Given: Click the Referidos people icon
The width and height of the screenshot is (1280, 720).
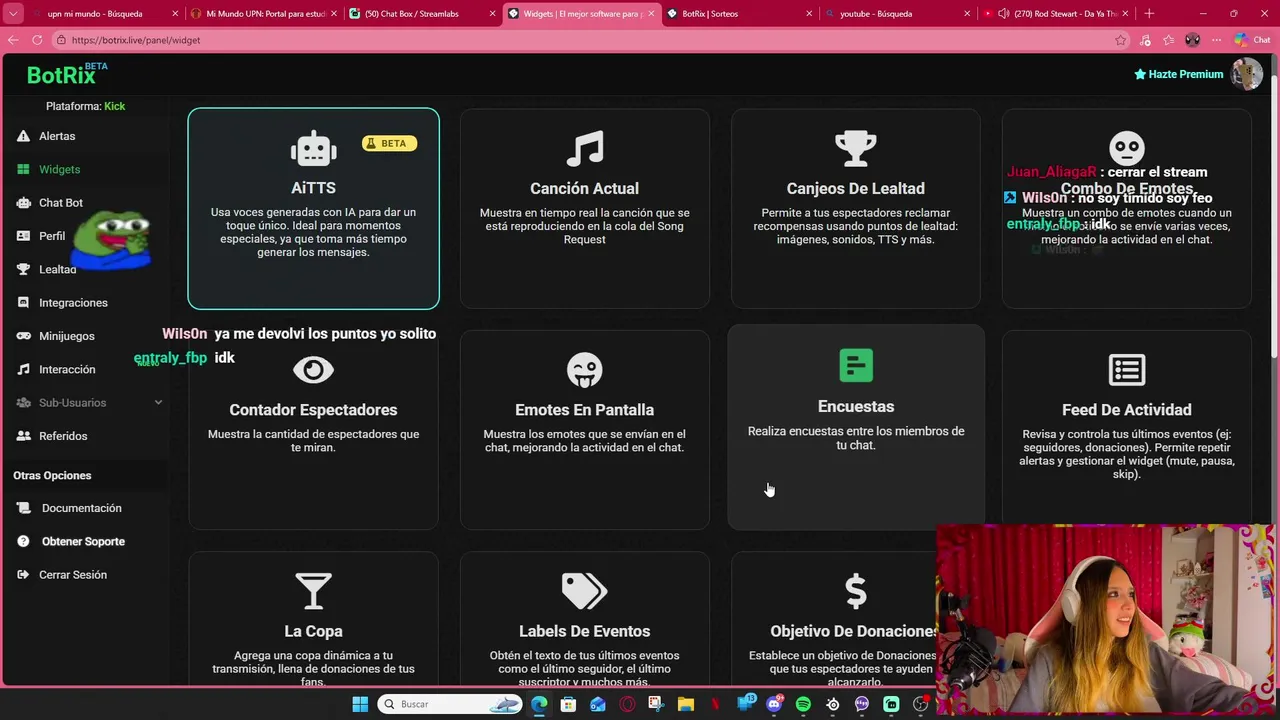Looking at the screenshot, I should point(23,436).
